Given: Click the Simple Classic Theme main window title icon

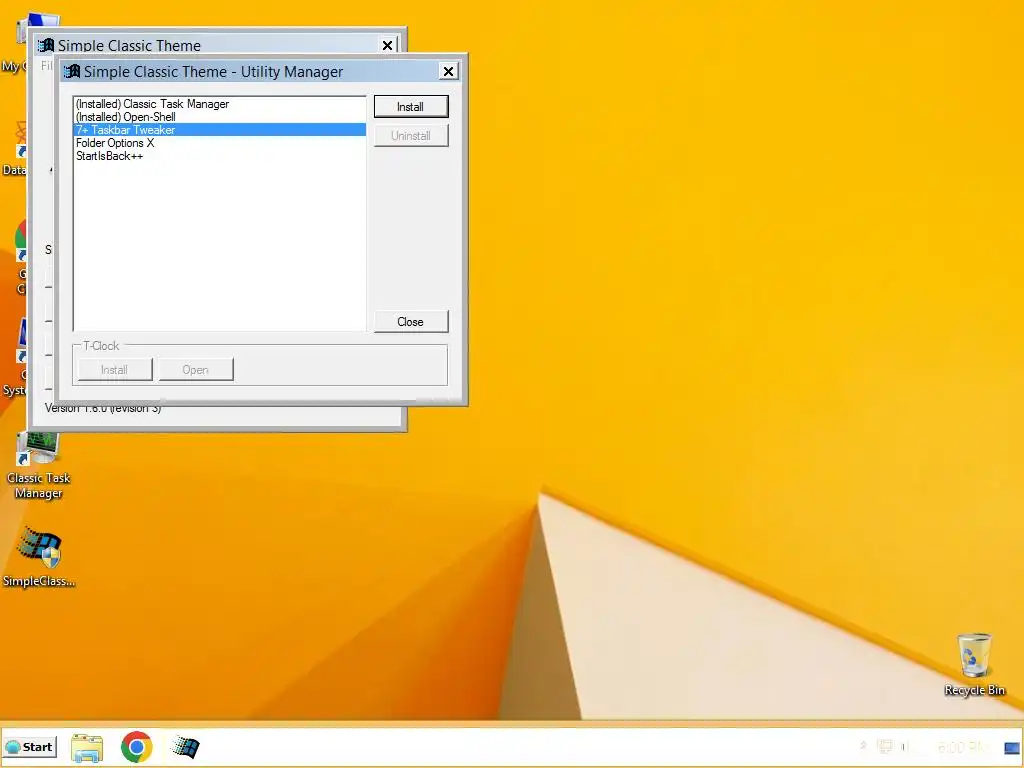Looking at the screenshot, I should 46,45.
